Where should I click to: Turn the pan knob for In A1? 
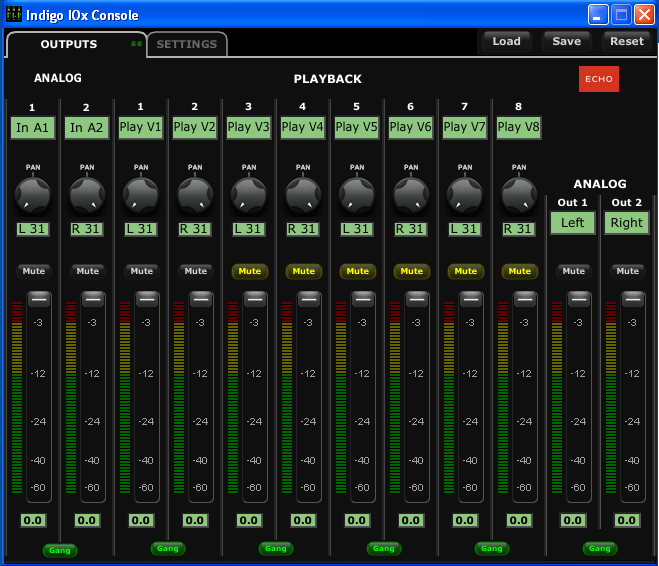33,193
